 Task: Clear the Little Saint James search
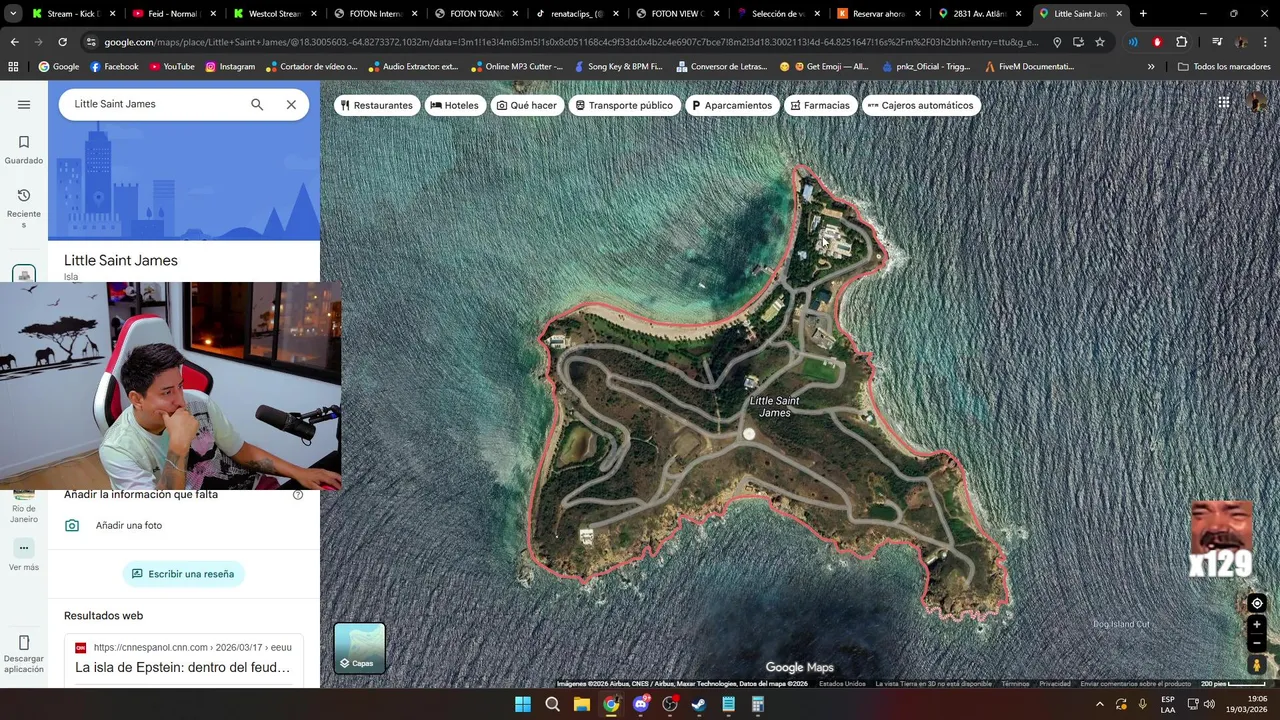click(291, 104)
